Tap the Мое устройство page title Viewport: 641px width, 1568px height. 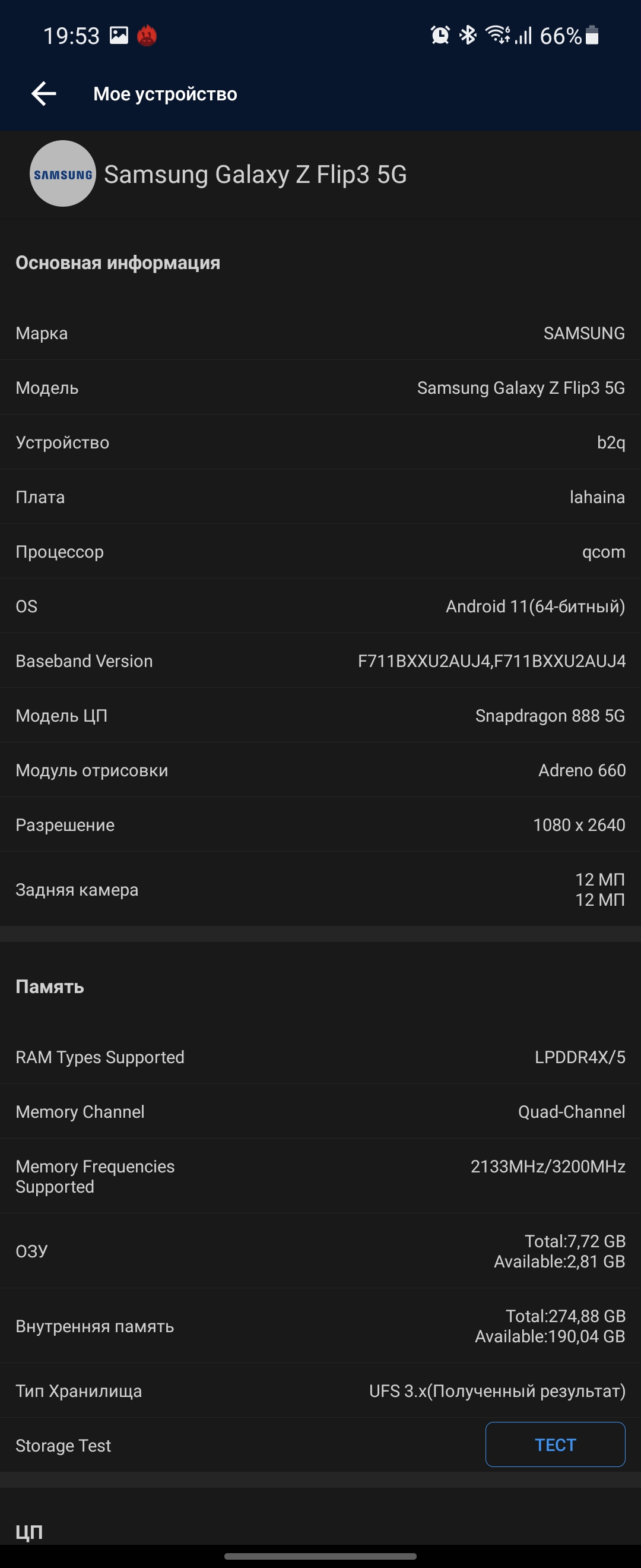pos(165,94)
